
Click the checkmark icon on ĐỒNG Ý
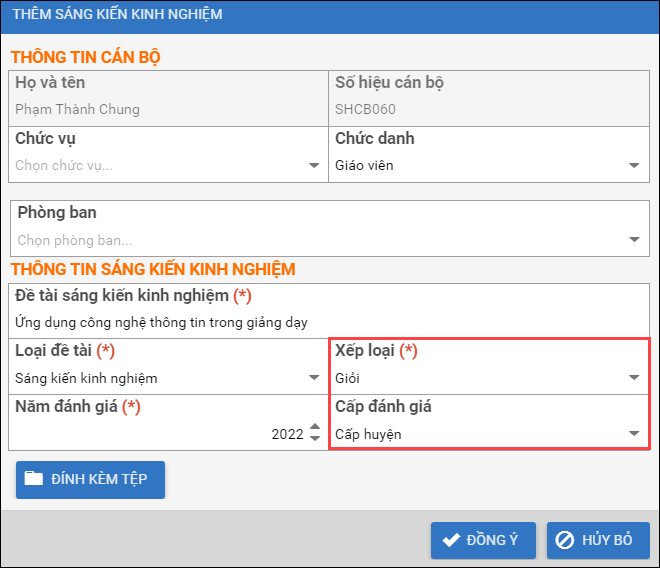pos(450,540)
